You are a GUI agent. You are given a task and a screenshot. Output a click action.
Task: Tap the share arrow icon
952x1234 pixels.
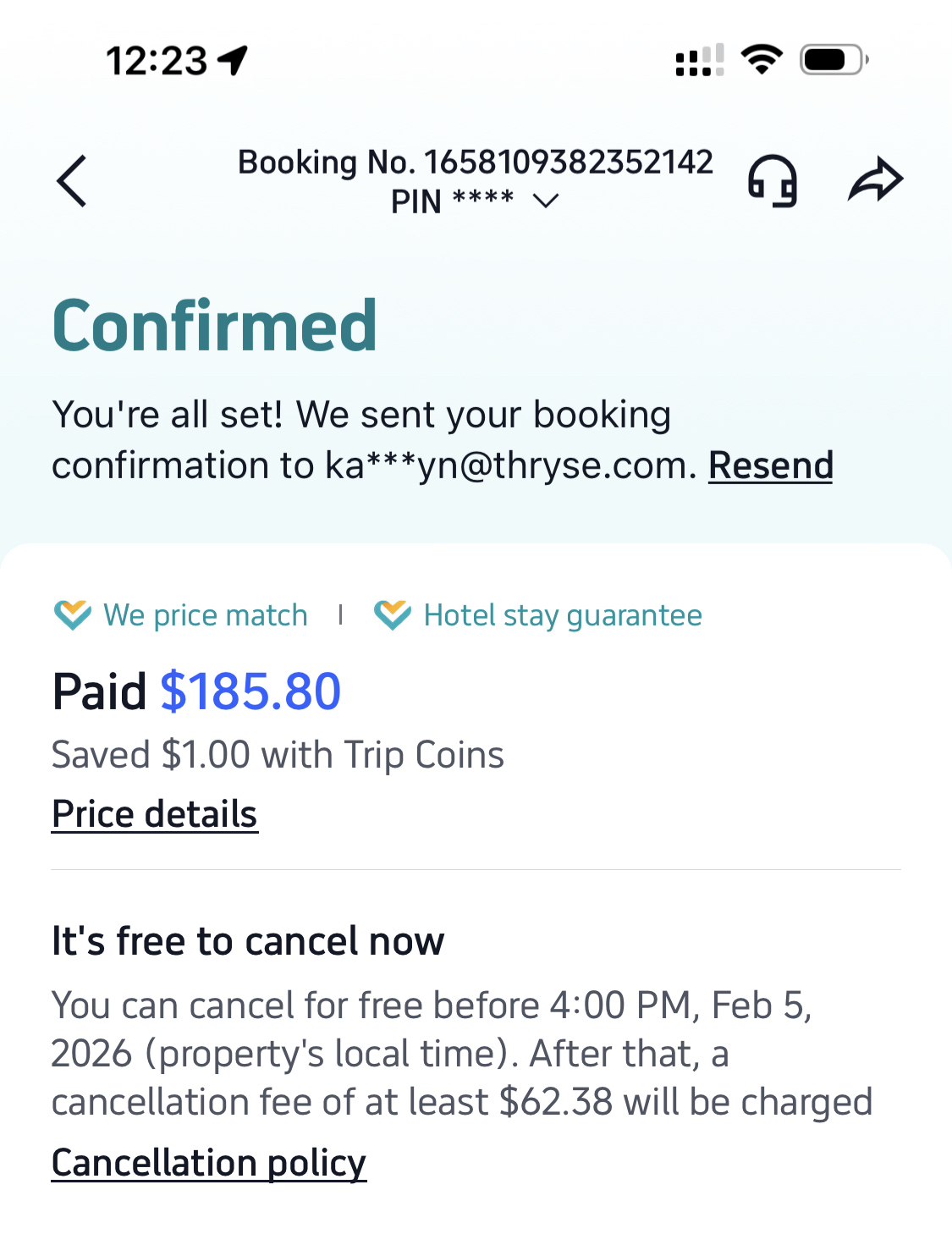pos(875,179)
